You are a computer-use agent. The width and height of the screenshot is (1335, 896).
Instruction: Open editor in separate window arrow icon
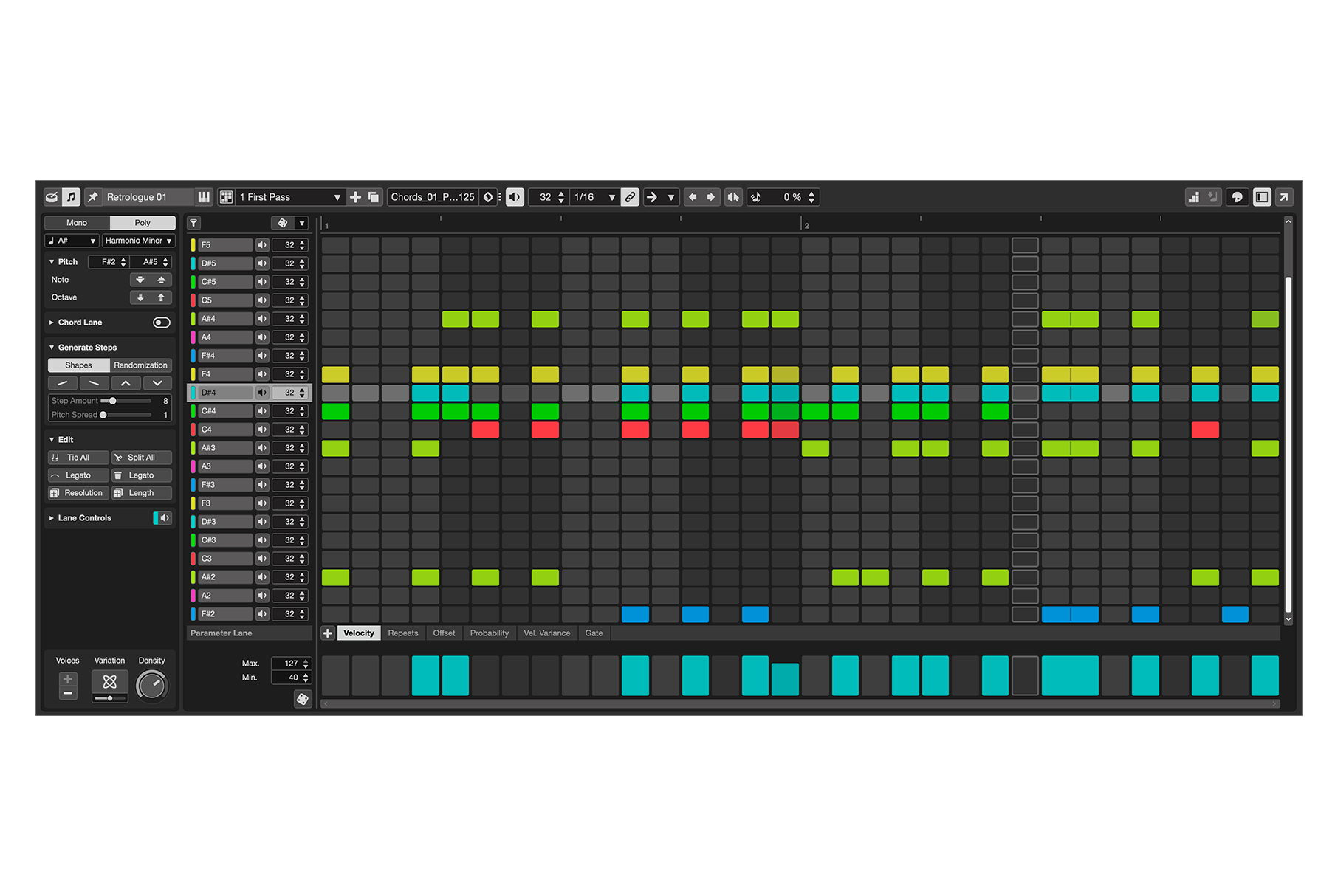(x=1284, y=197)
